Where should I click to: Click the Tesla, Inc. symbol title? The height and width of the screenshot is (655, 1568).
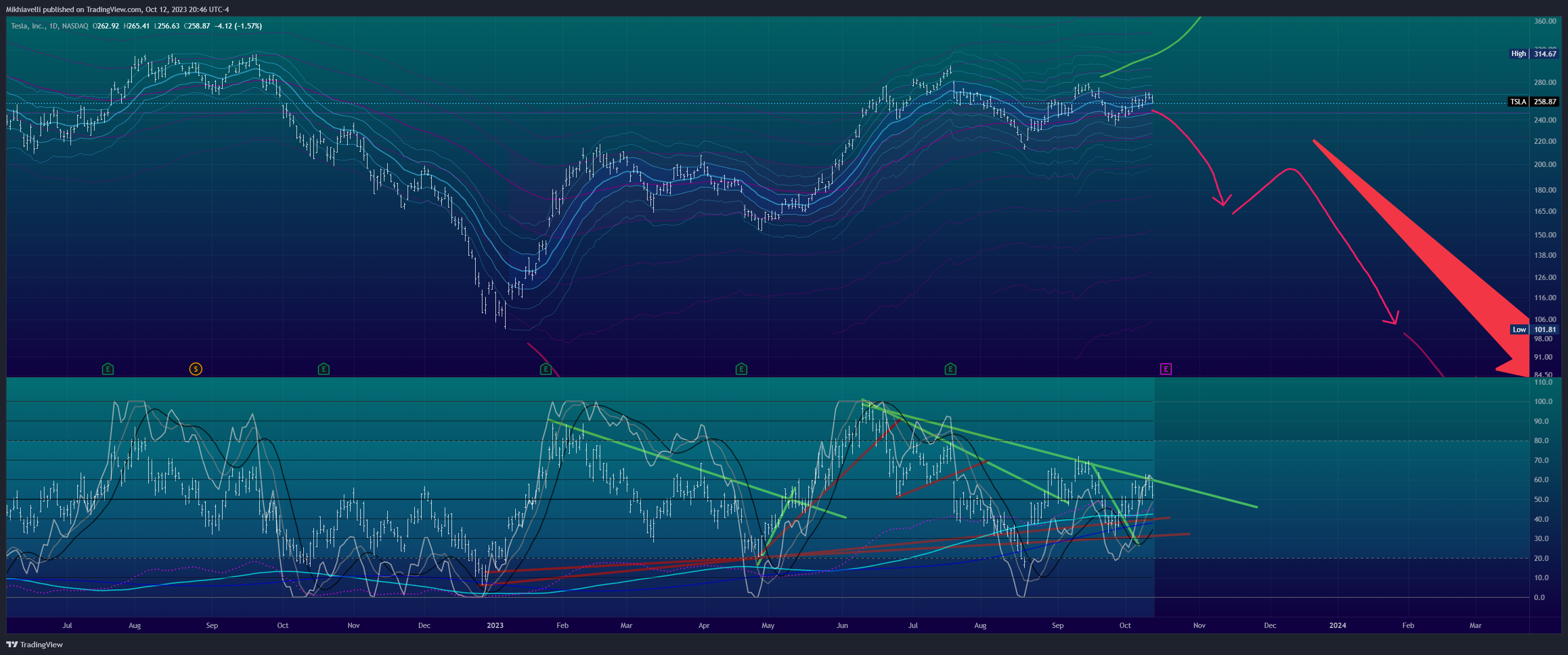(x=28, y=26)
